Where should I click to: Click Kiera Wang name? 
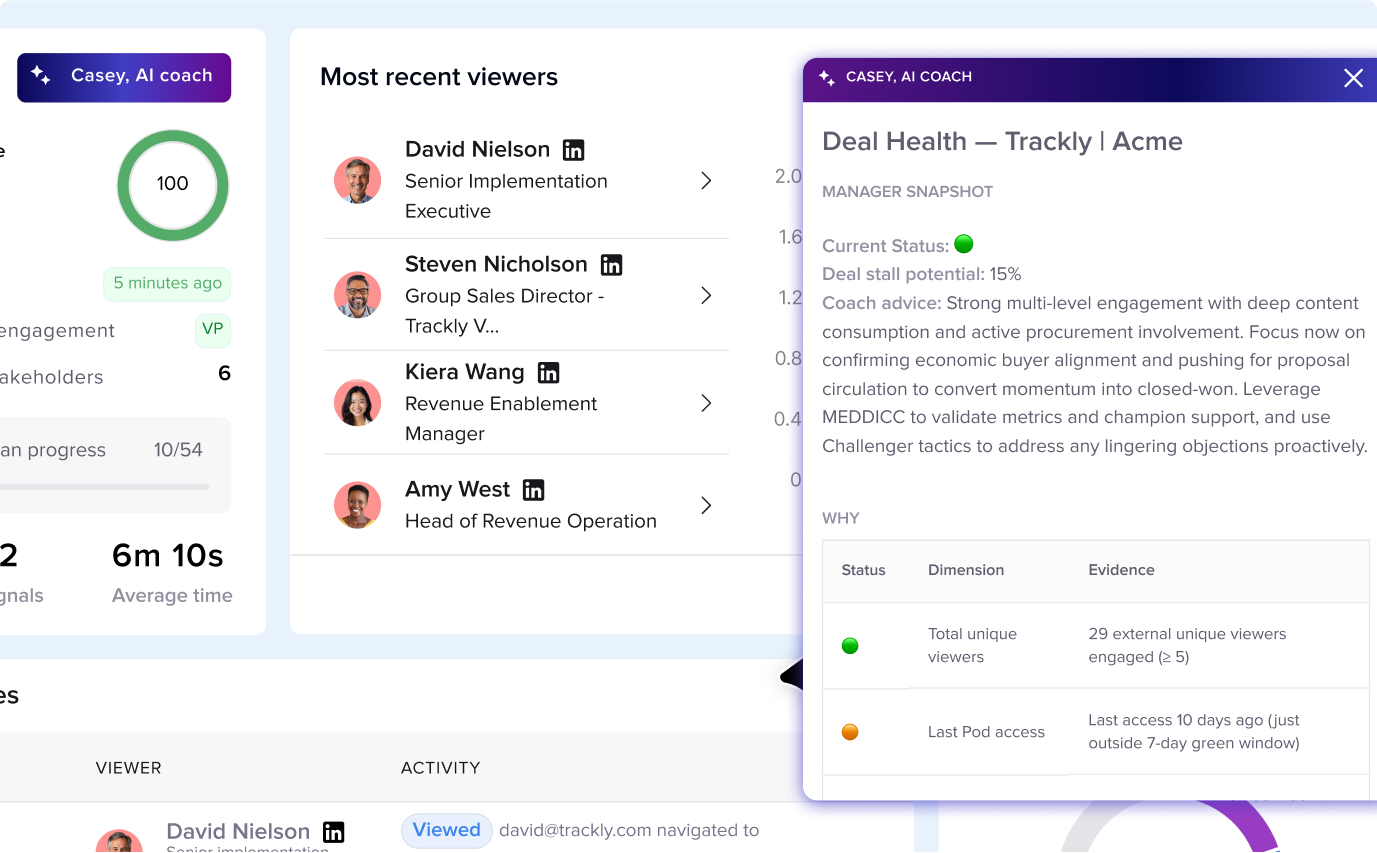pos(464,372)
